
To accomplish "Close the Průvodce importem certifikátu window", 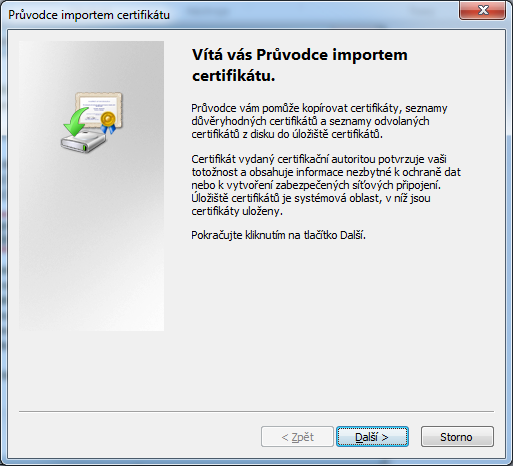I will (482, 10).
